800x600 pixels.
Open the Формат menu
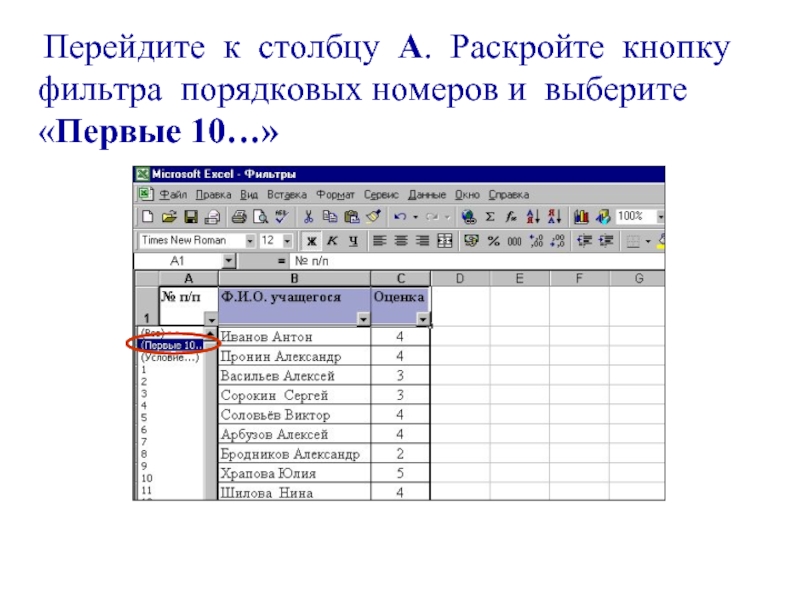click(x=335, y=194)
